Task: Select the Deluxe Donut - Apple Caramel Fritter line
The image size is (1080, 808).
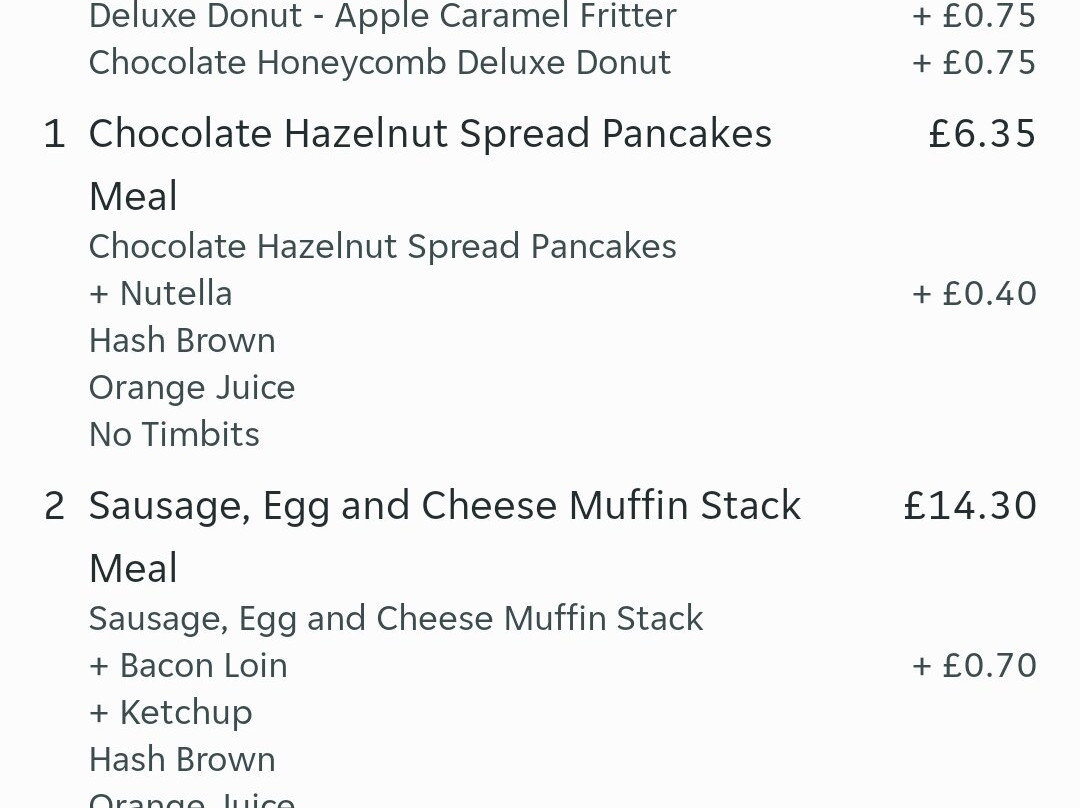Action: pyautogui.click(x=382, y=16)
